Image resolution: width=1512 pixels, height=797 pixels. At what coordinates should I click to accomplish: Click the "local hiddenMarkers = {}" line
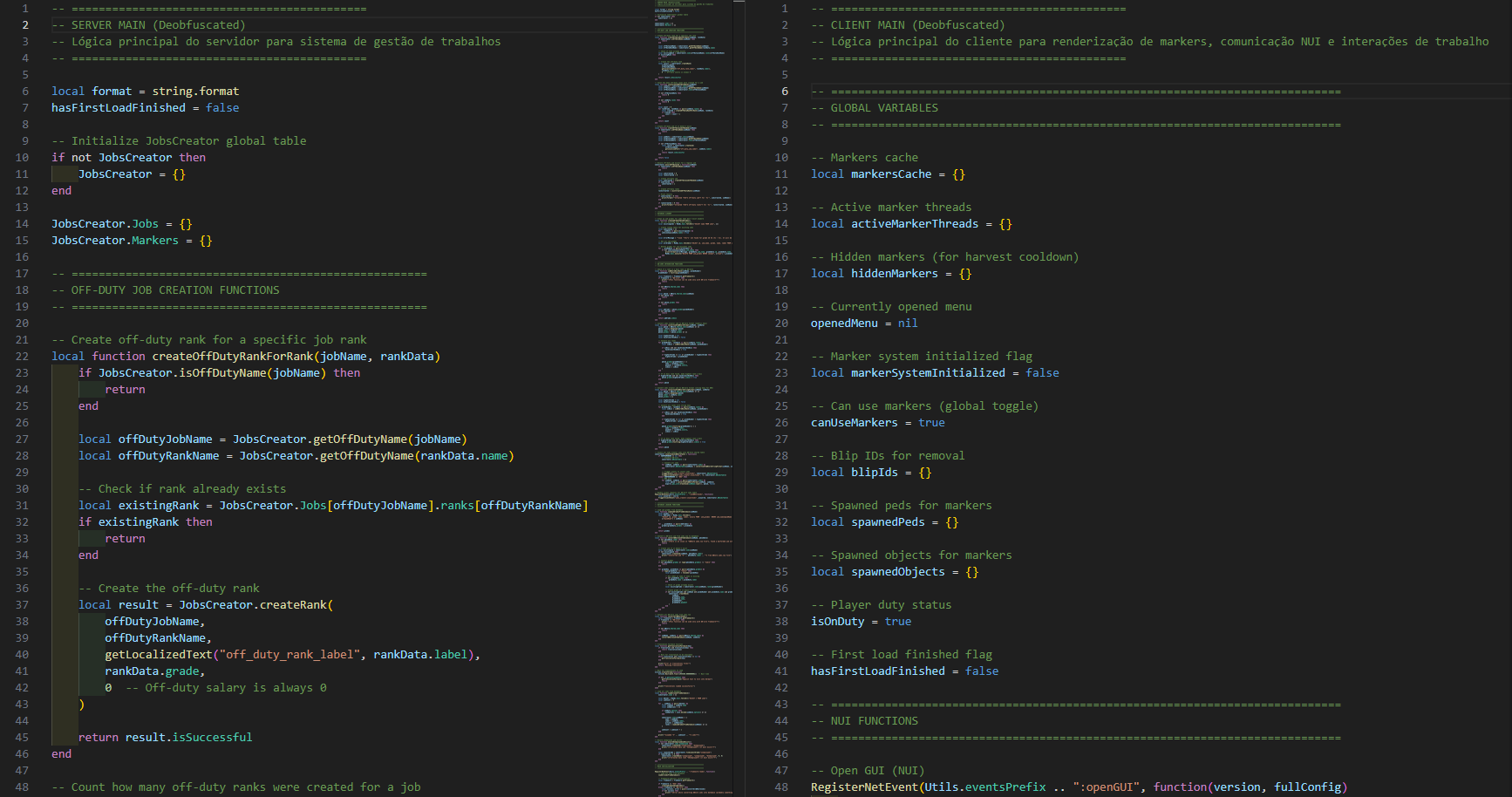click(891, 274)
